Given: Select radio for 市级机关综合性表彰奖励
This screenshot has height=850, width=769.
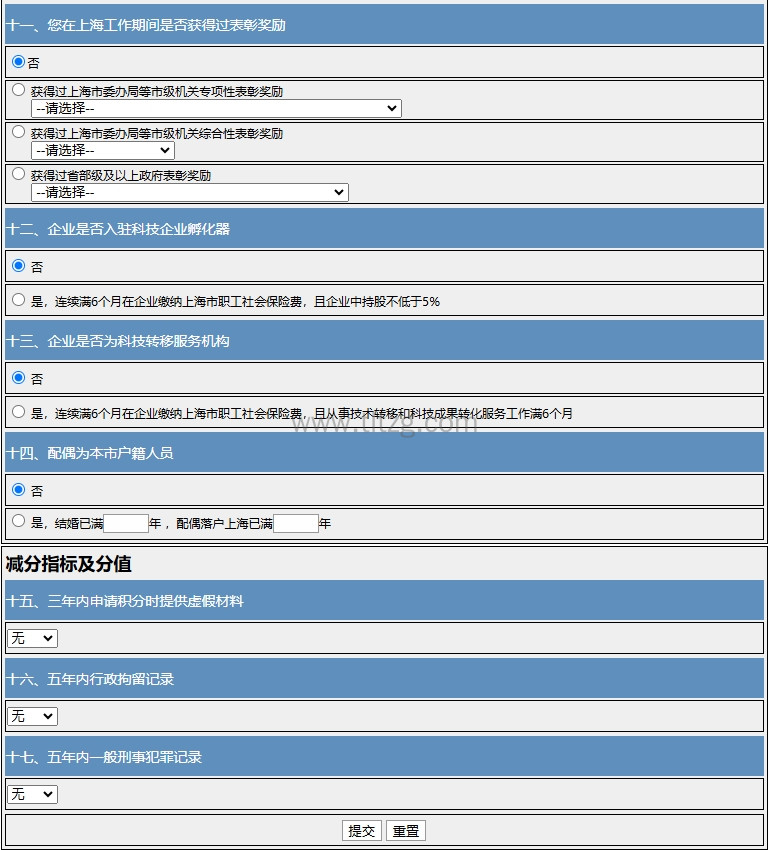Looking at the screenshot, I should pos(18,132).
